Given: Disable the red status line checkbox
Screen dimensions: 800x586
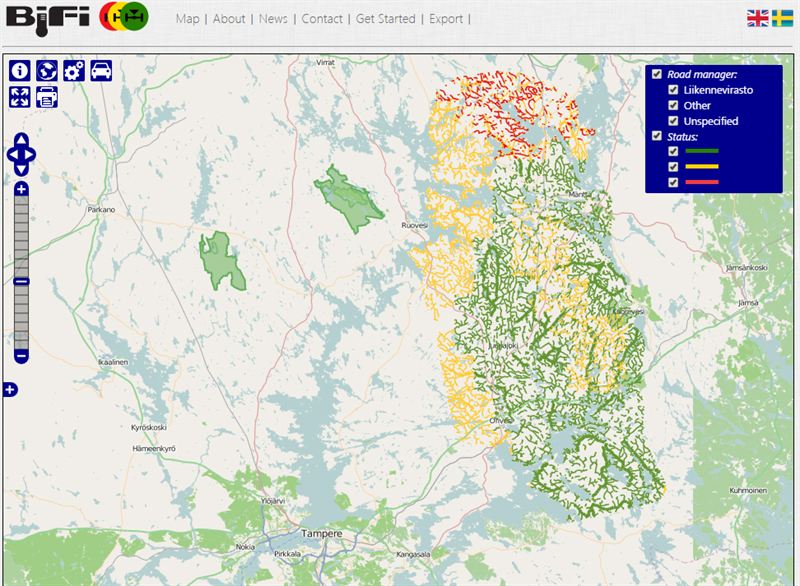Looking at the screenshot, I should (x=673, y=182).
